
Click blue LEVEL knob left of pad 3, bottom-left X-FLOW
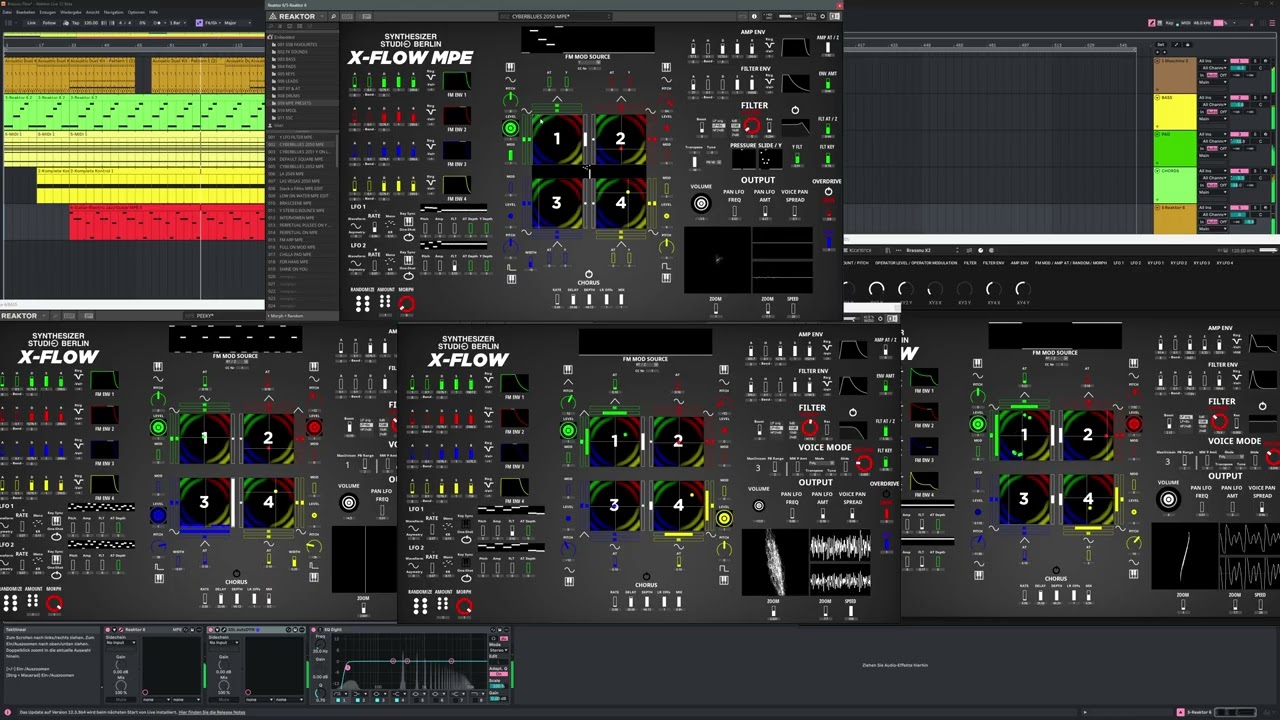click(x=158, y=515)
